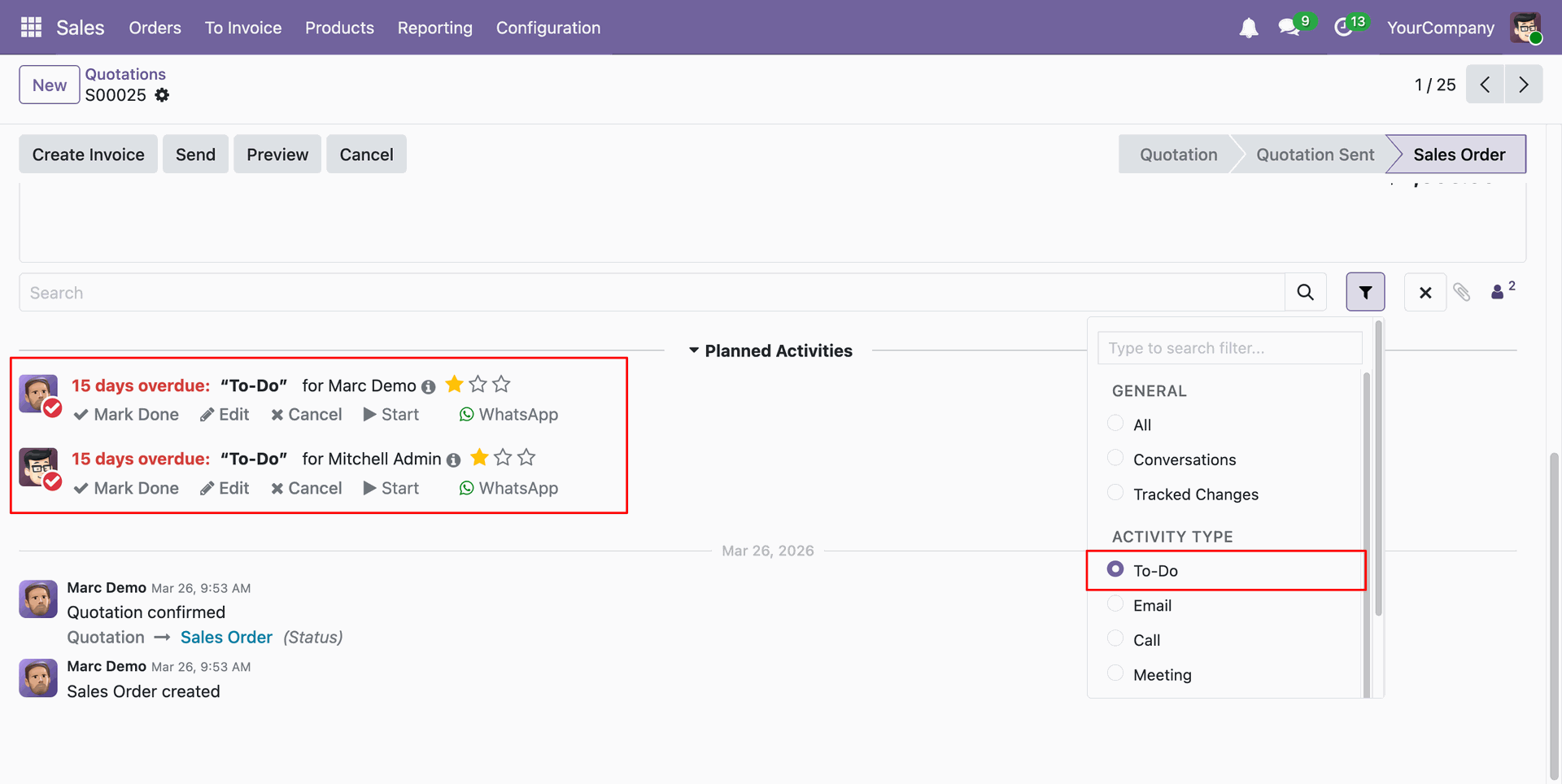
Task: Go to the next record arrow
Action: pos(1523,85)
